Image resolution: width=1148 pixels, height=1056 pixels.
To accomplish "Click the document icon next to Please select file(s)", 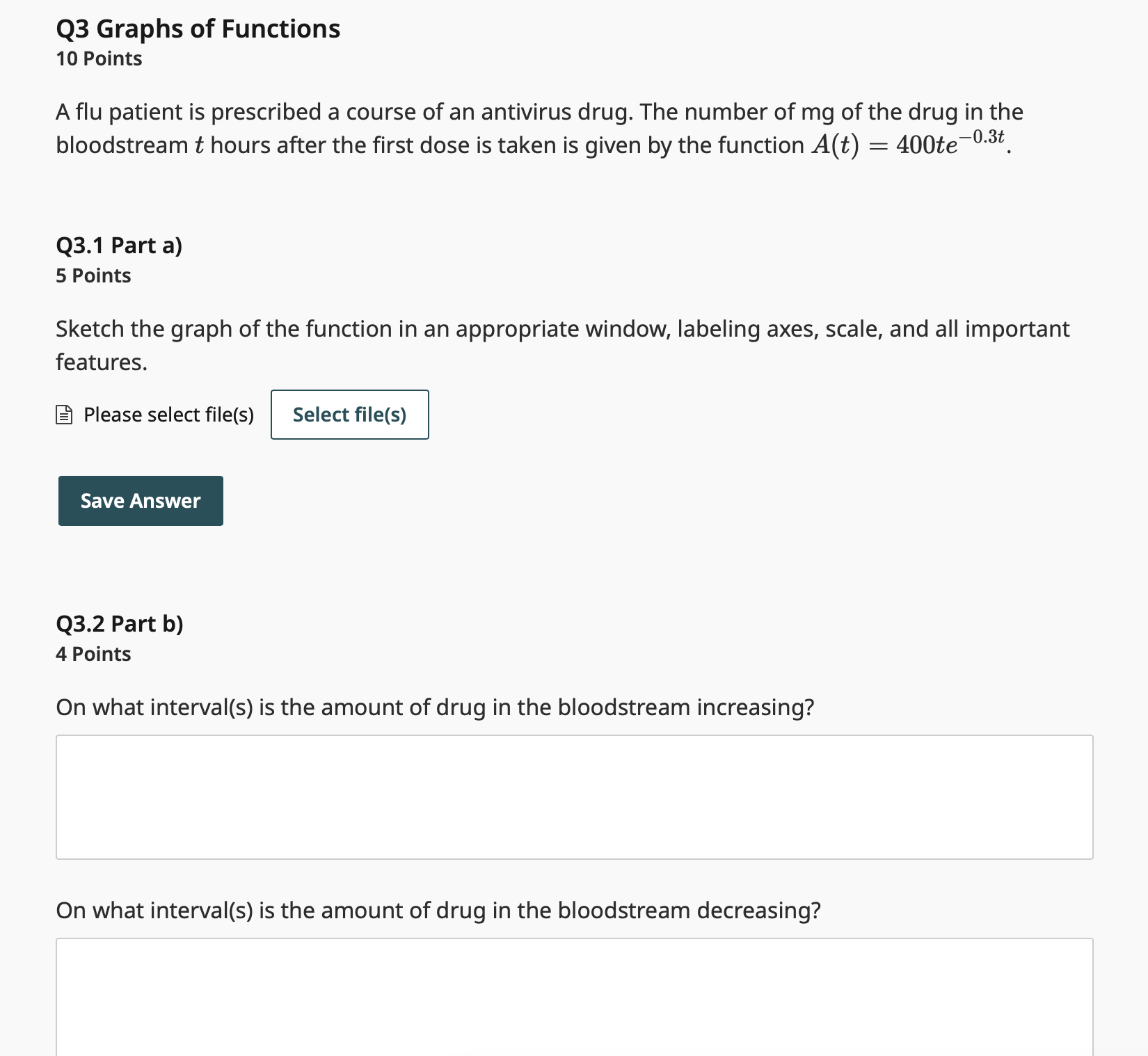I will tap(65, 415).
